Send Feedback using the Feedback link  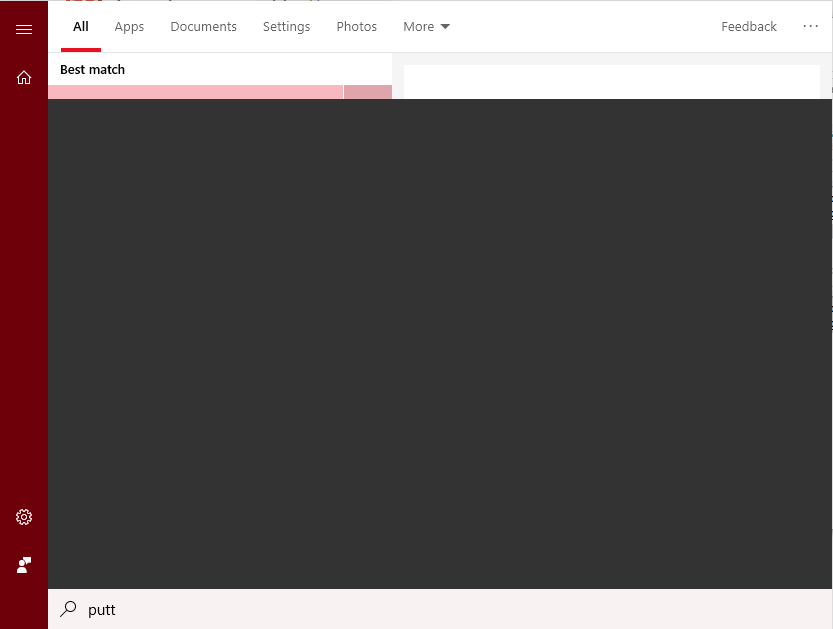point(748,26)
